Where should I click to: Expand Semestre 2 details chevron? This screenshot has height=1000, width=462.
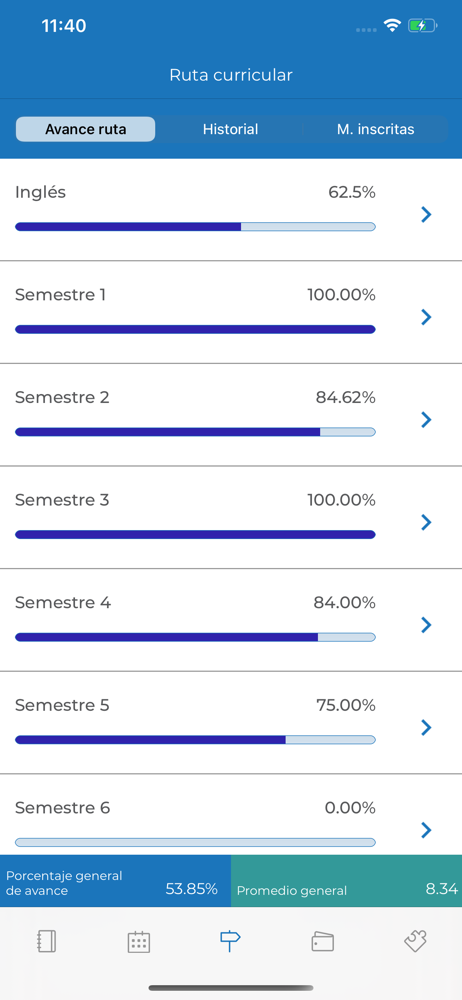click(x=426, y=420)
